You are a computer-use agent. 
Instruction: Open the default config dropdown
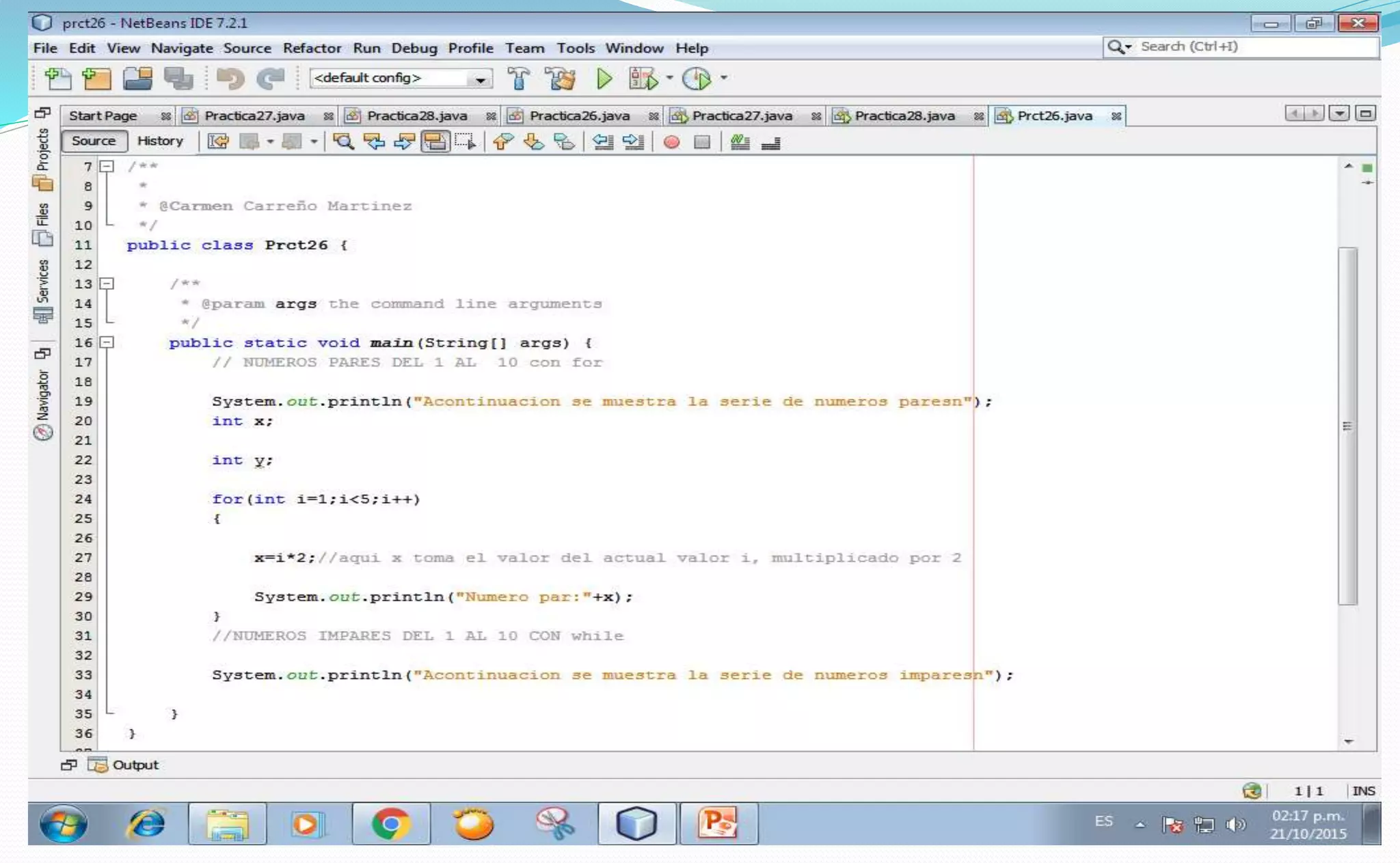pos(481,79)
